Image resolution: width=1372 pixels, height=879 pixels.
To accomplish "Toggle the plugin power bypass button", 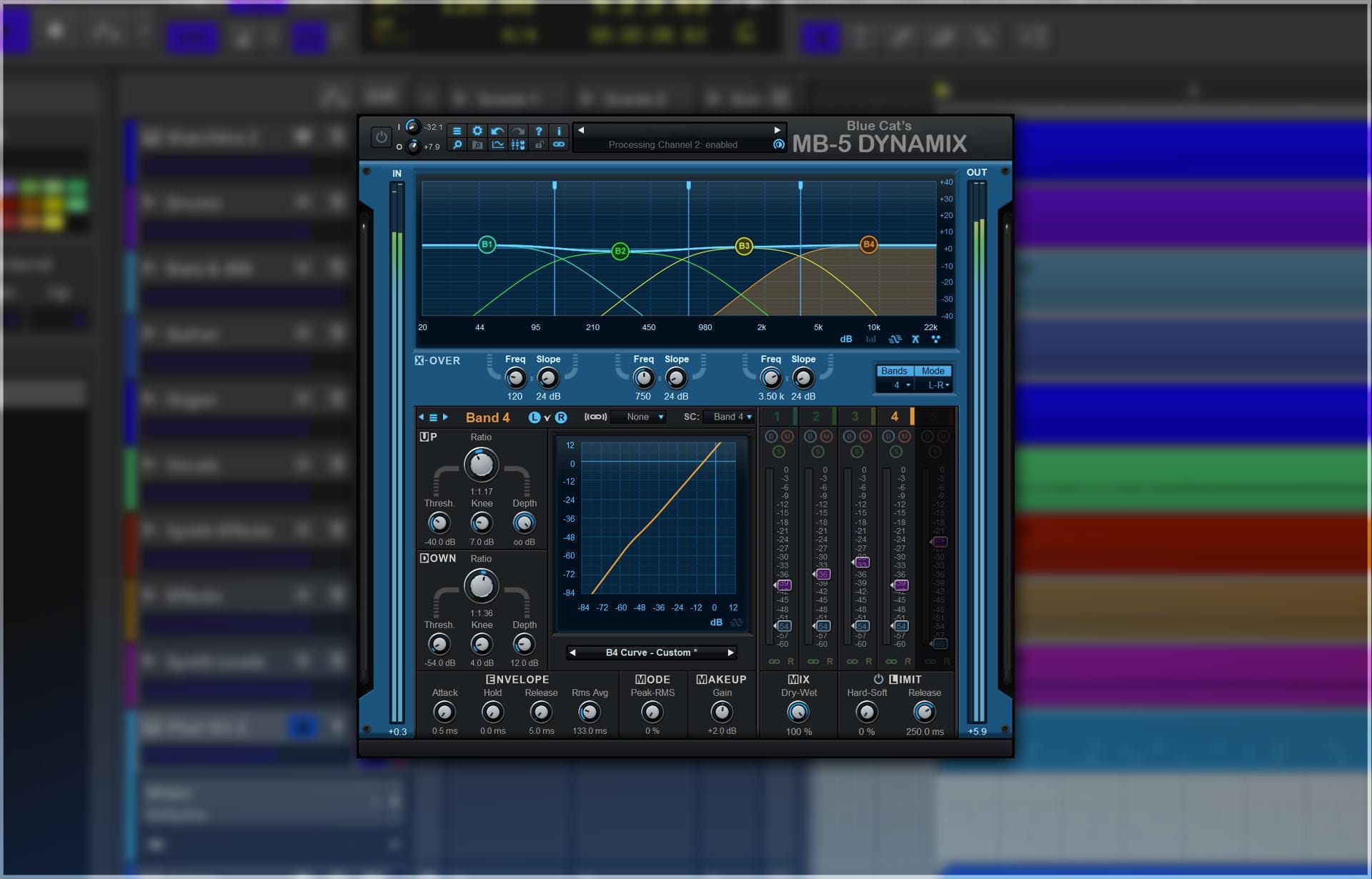I will [x=381, y=136].
